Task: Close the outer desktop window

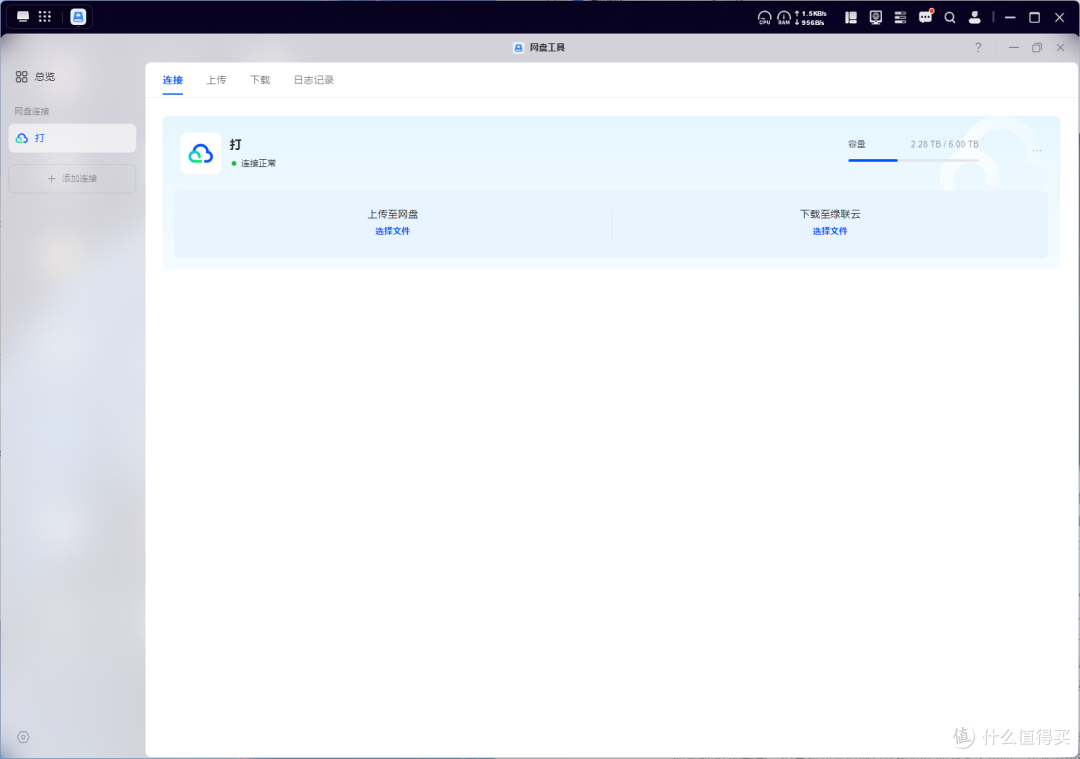Action: [x=1059, y=17]
